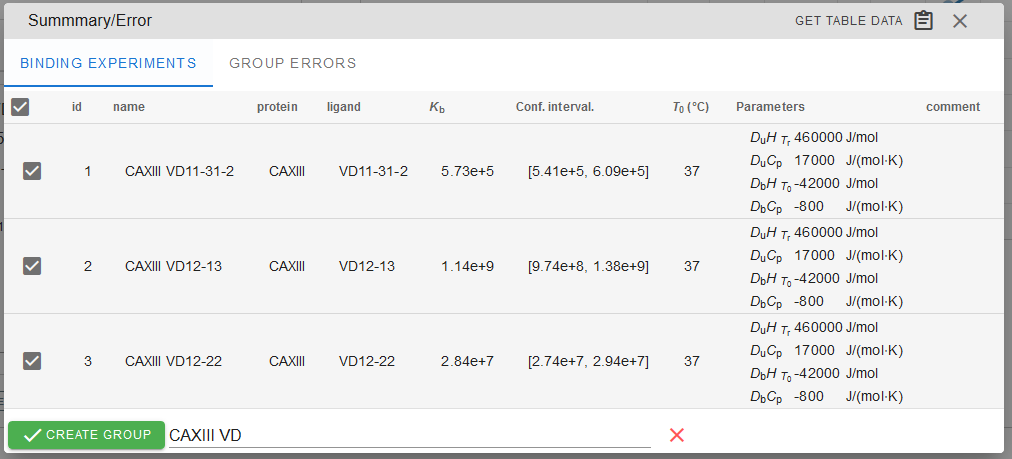Uncheck the CAXIII VD12-22 row checkbox
The height and width of the screenshot is (459, 1012).
tap(32, 361)
